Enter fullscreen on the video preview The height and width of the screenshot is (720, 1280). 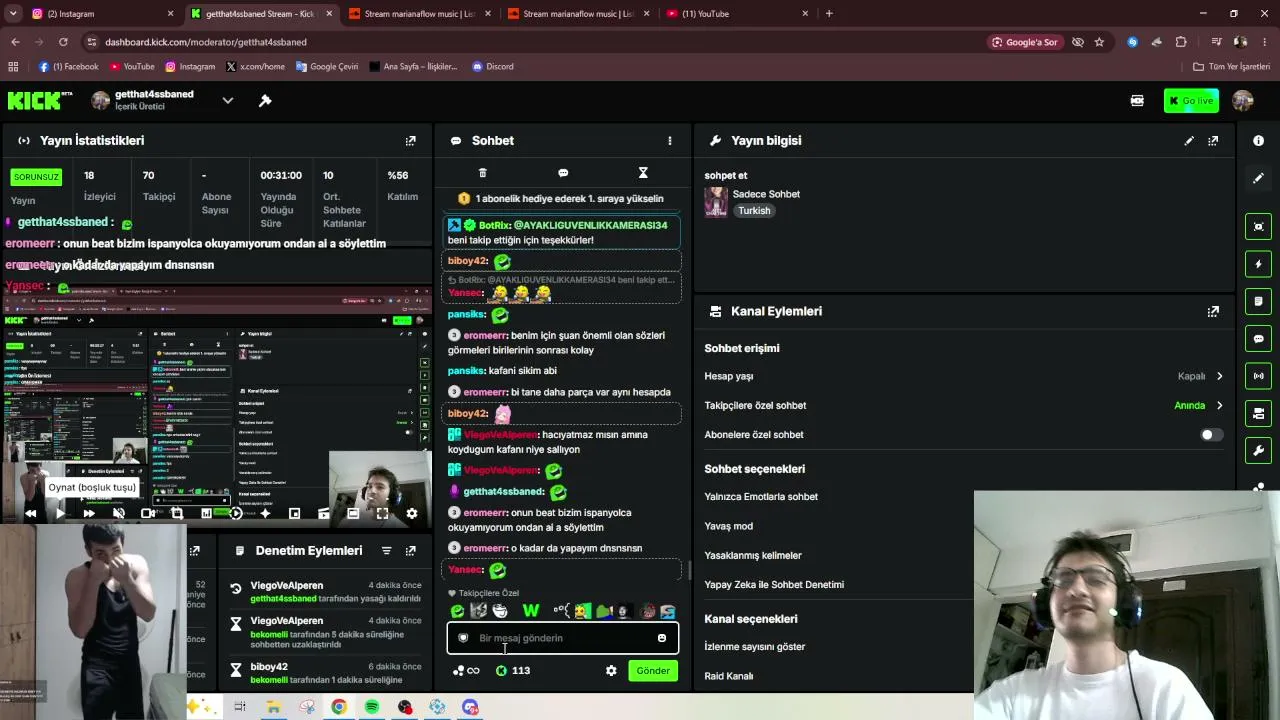coord(382,513)
